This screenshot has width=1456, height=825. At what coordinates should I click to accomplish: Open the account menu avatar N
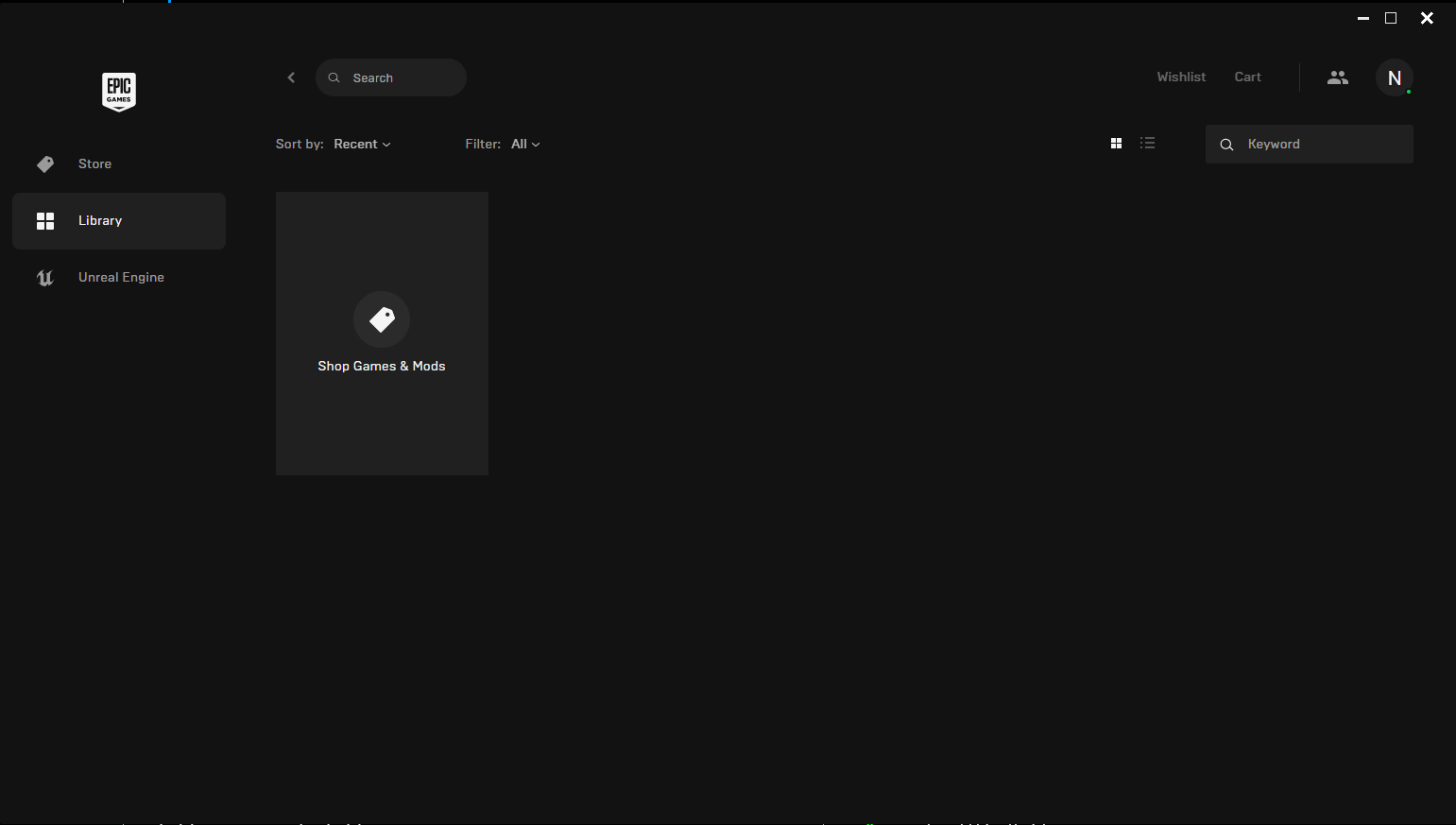point(1395,77)
